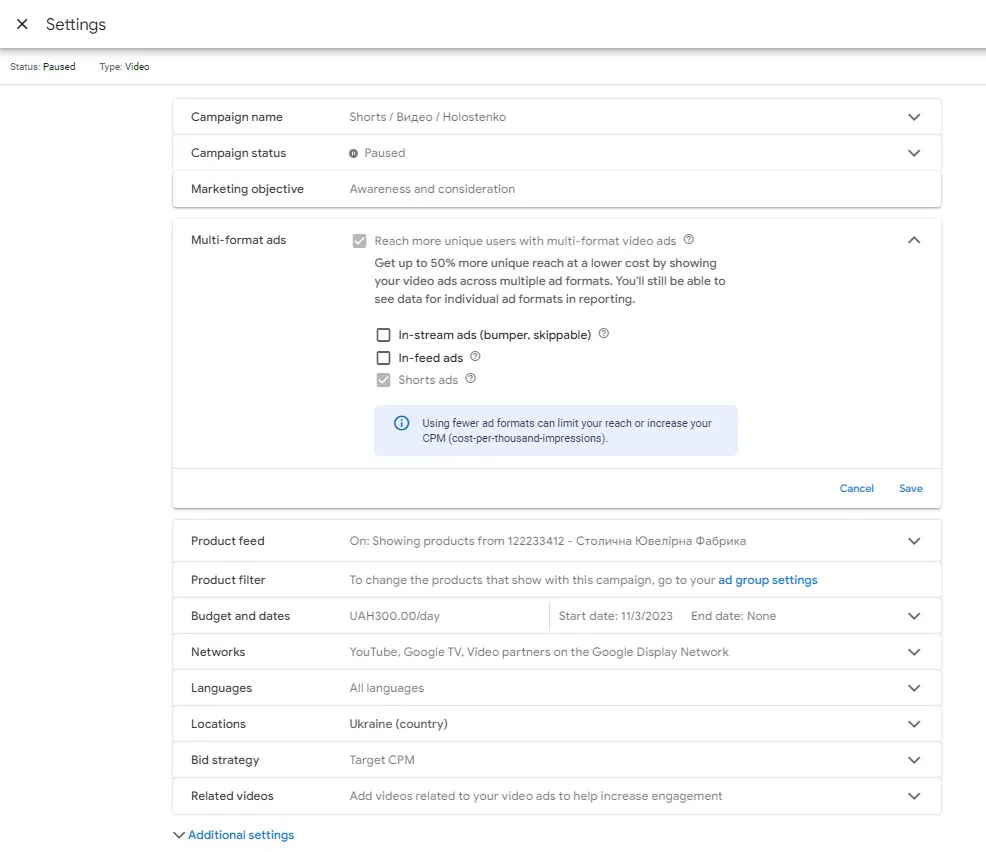Click Type: Video label in header
The width and height of the screenshot is (986, 852).
point(124,67)
